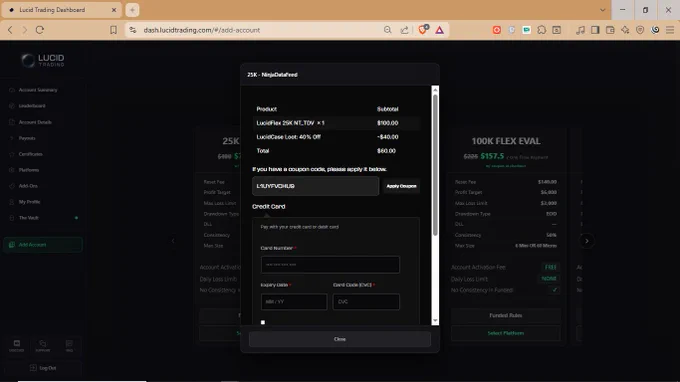Click Funded Rules on 100K Flex Eval card
Image resolution: width=680 pixels, height=382 pixels.
(x=506, y=316)
